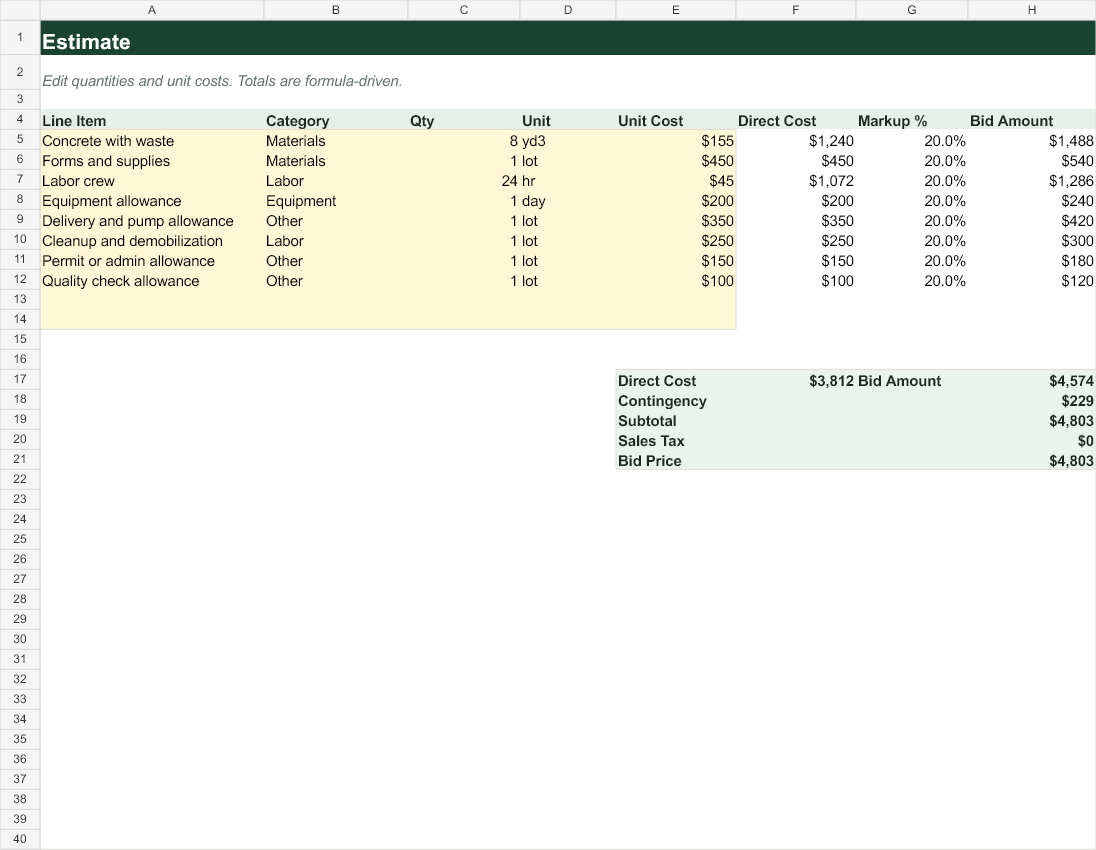Click the Qty header cell
The image size is (1096, 850).
(x=463, y=120)
